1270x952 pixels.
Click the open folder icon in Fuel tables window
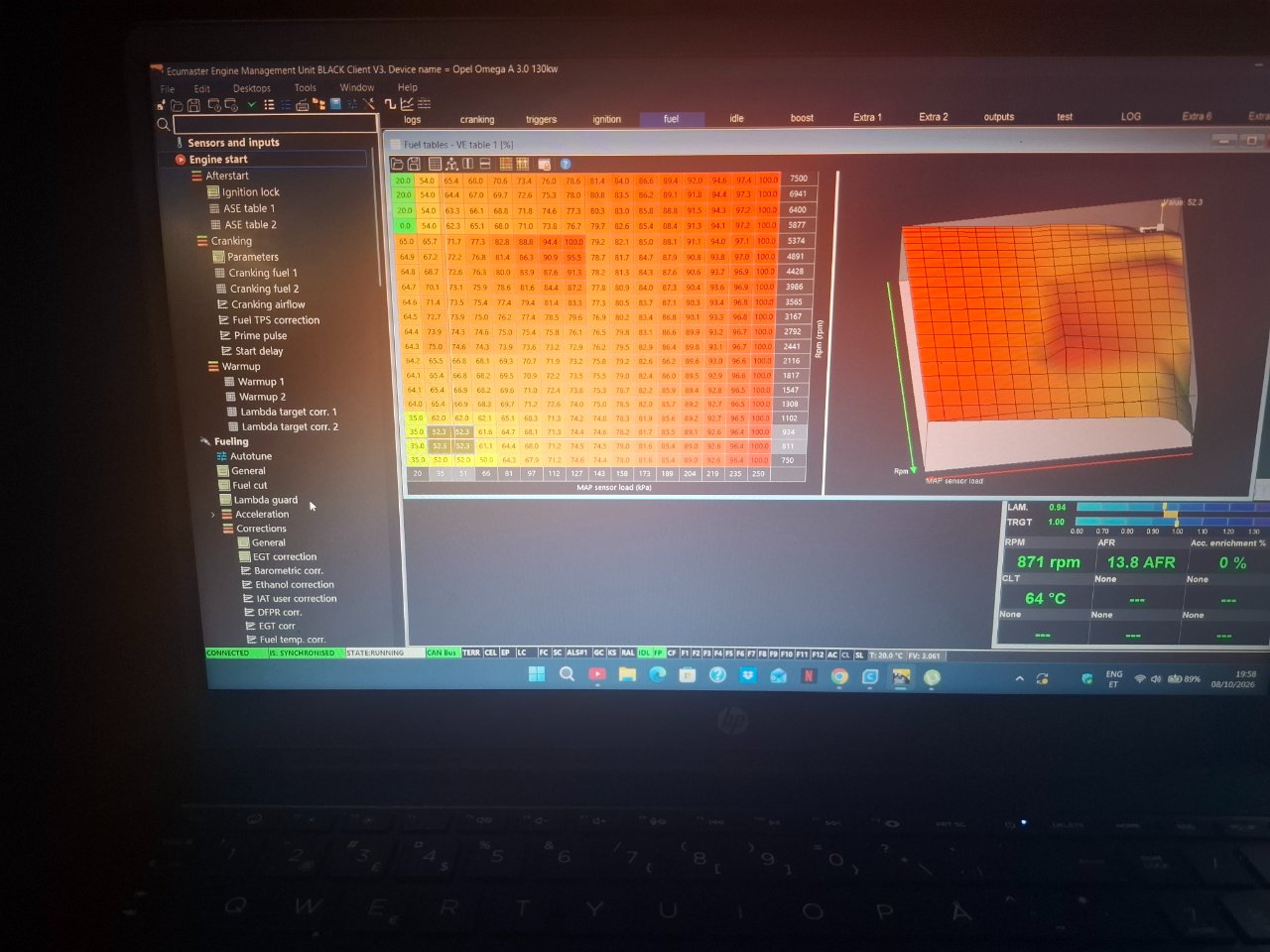point(398,164)
